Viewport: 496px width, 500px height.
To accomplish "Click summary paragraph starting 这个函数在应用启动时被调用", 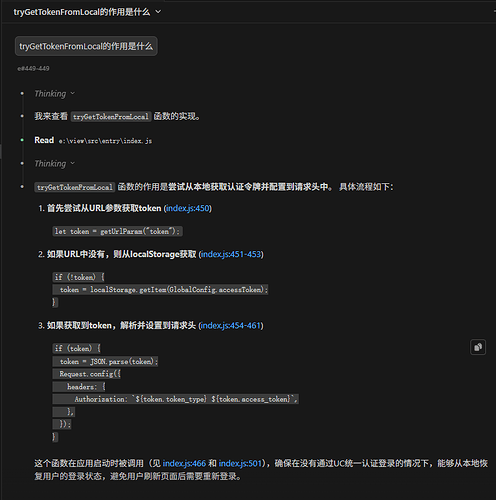I will pyautogui.click(x=261, y=470).
